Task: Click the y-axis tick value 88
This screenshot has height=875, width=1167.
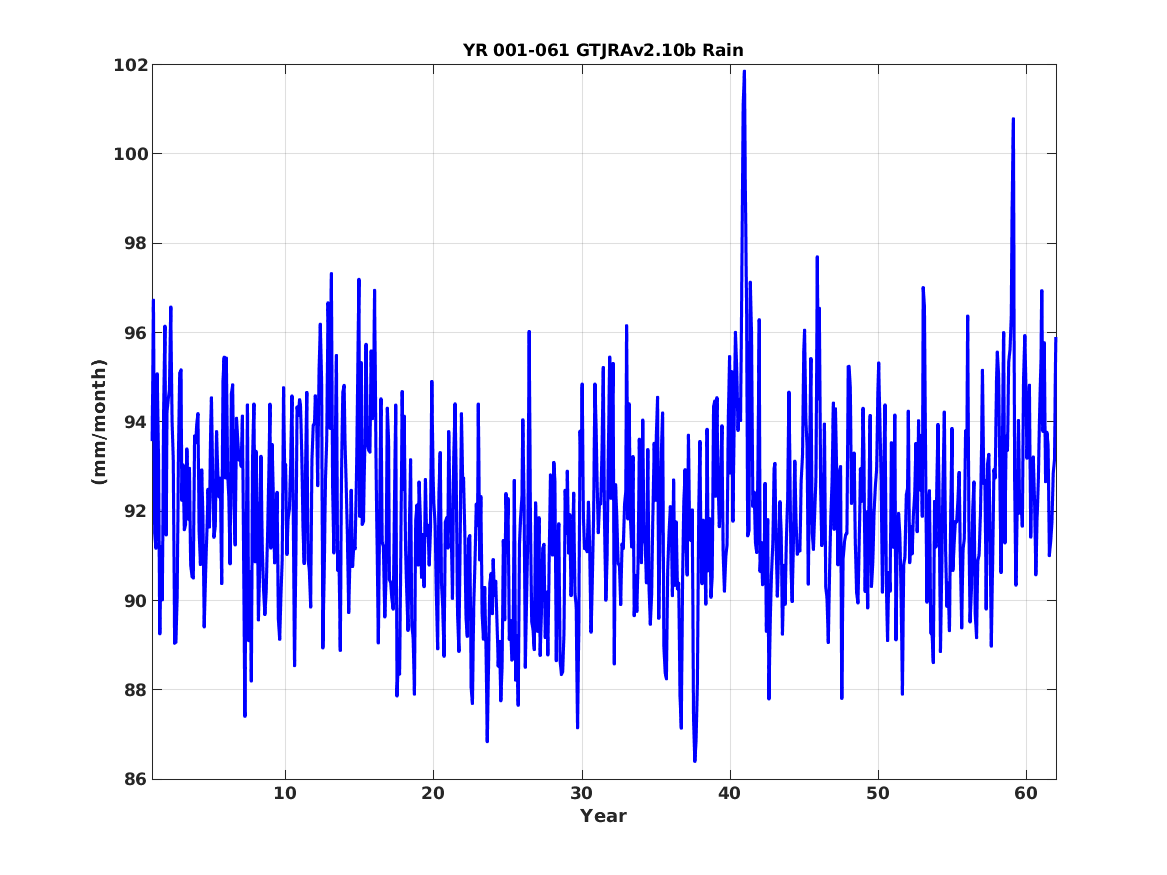Action: tap(135, 690)
